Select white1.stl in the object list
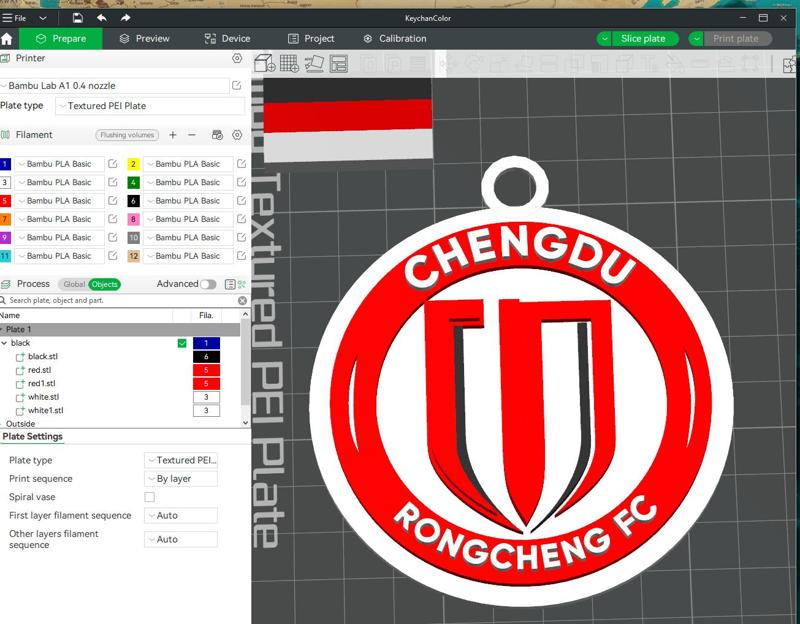800x624 pixels. coord(45,410)
